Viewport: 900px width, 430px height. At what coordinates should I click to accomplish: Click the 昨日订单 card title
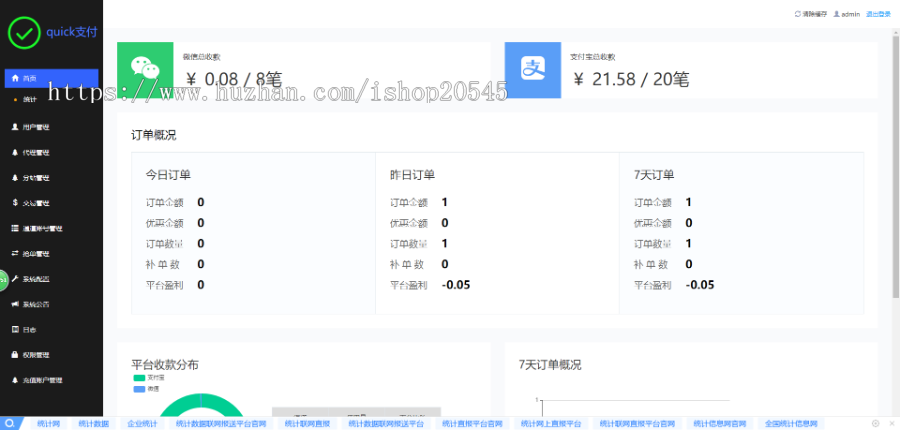(x=412, y=175)
